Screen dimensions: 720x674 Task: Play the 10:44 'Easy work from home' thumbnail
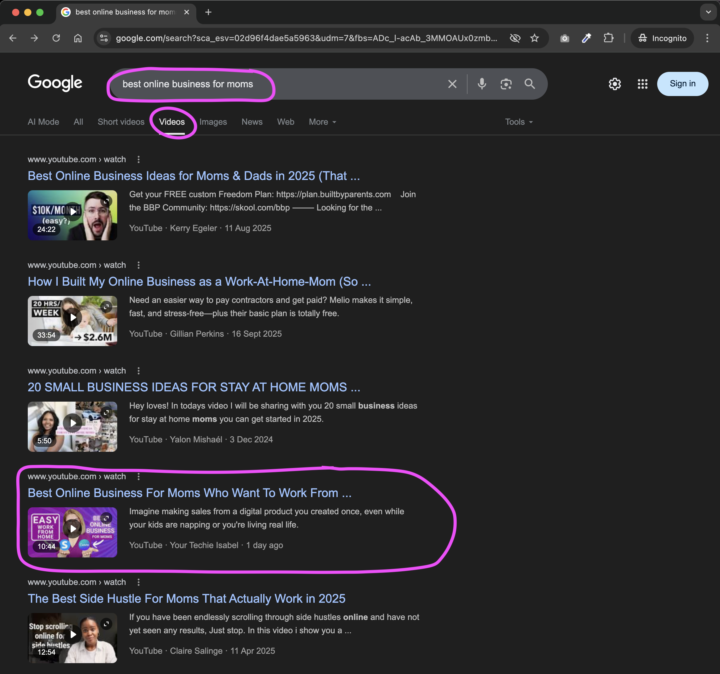[x=73, y=532]
